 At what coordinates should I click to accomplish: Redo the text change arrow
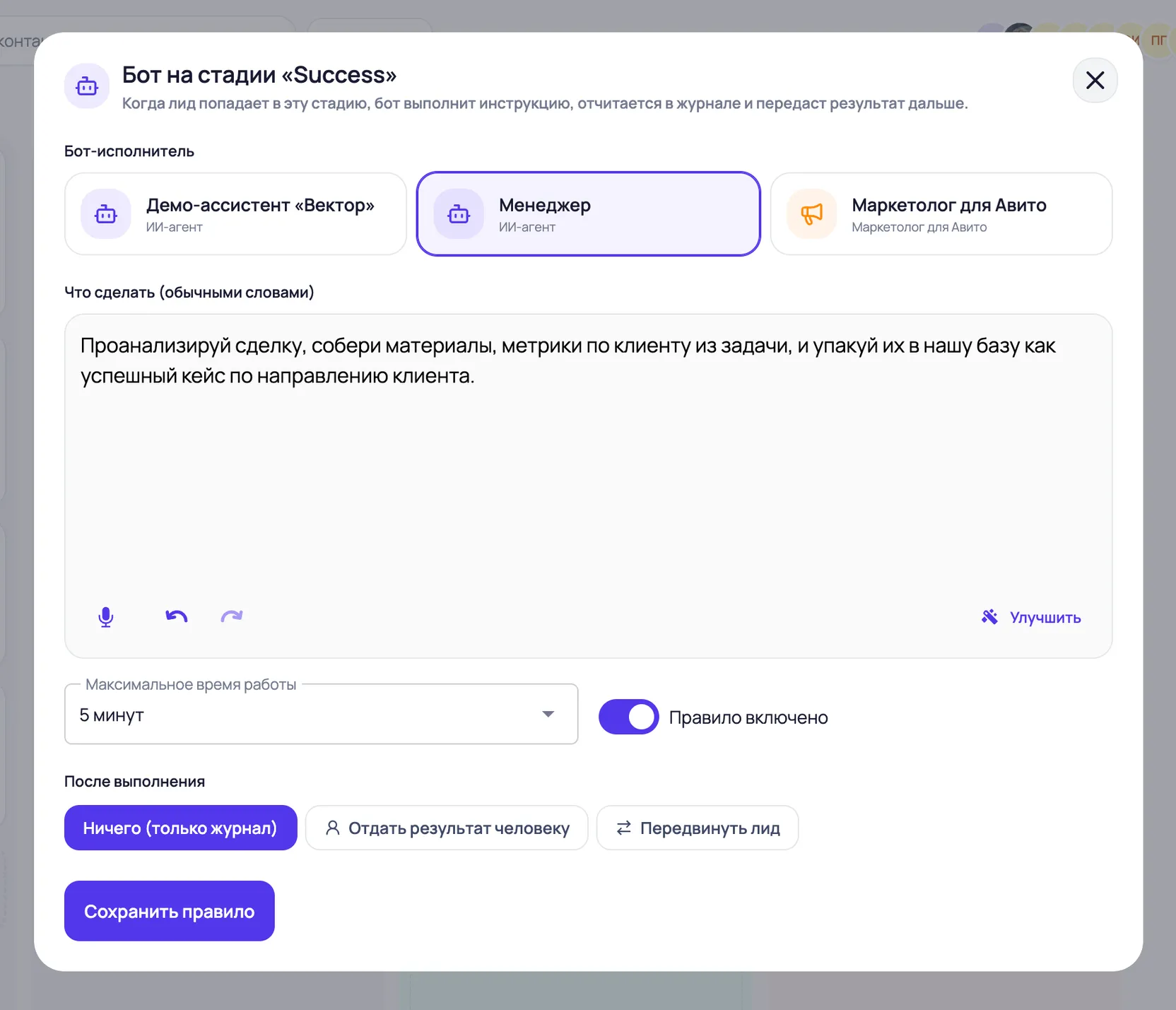(232, 616)
